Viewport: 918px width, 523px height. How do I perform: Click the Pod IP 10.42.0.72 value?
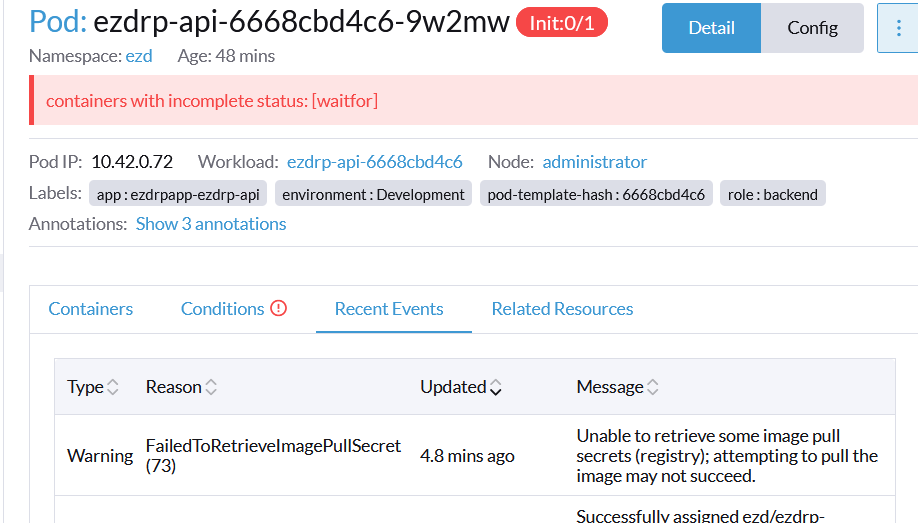[132, 162]
